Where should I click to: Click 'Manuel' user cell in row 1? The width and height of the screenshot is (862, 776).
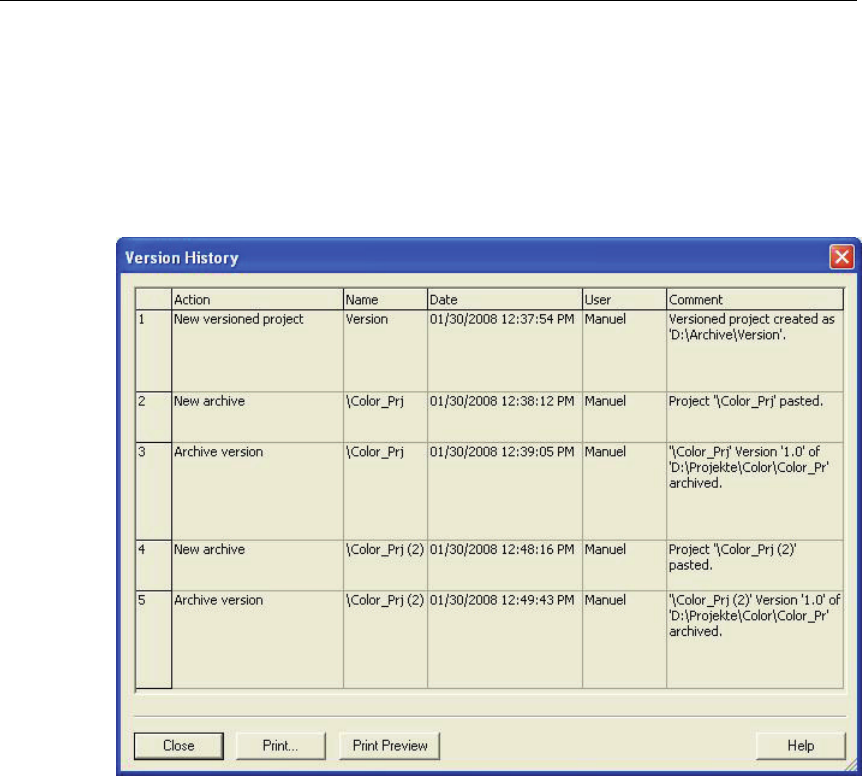[625, 351]
